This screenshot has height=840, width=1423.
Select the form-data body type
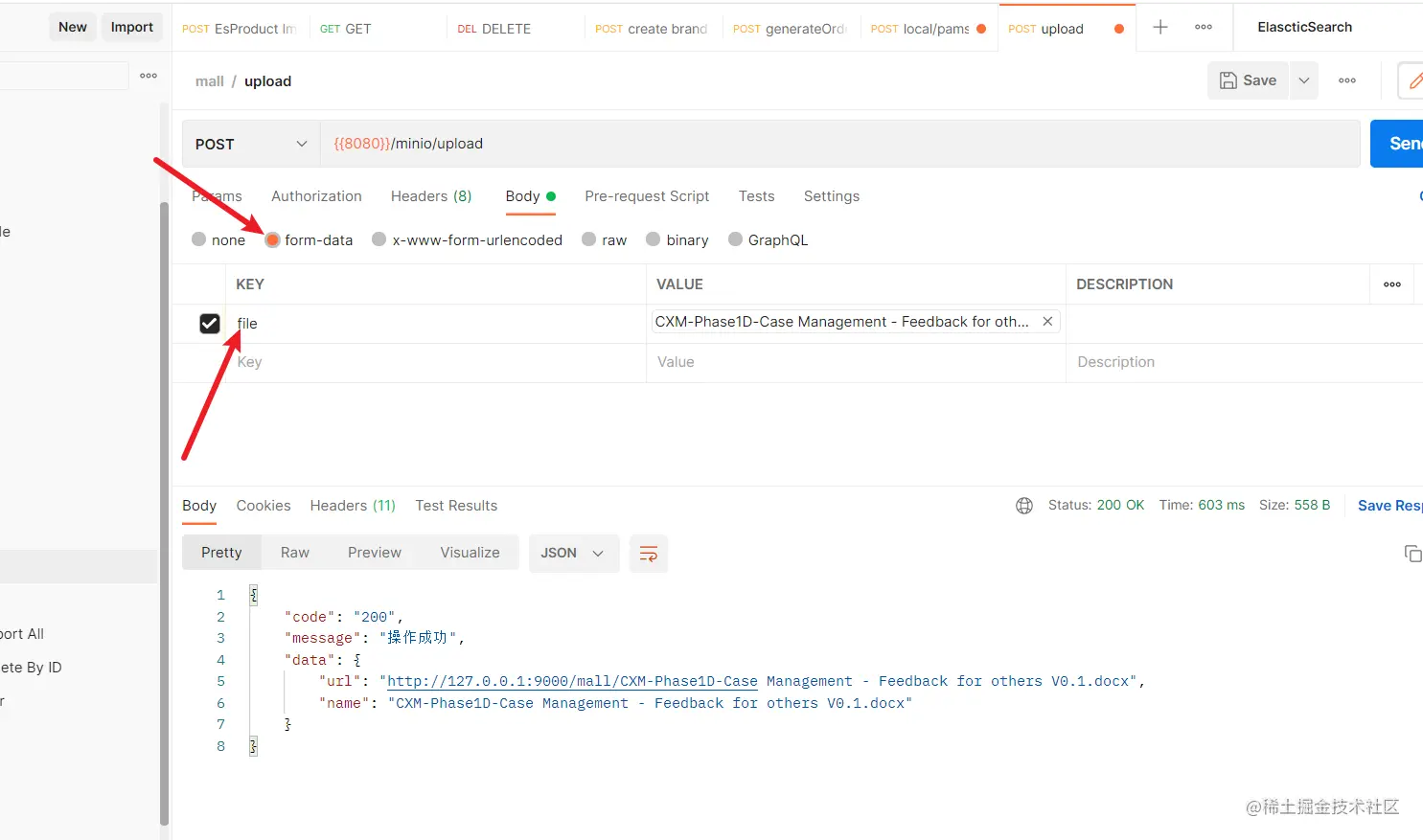click(272, 239)
